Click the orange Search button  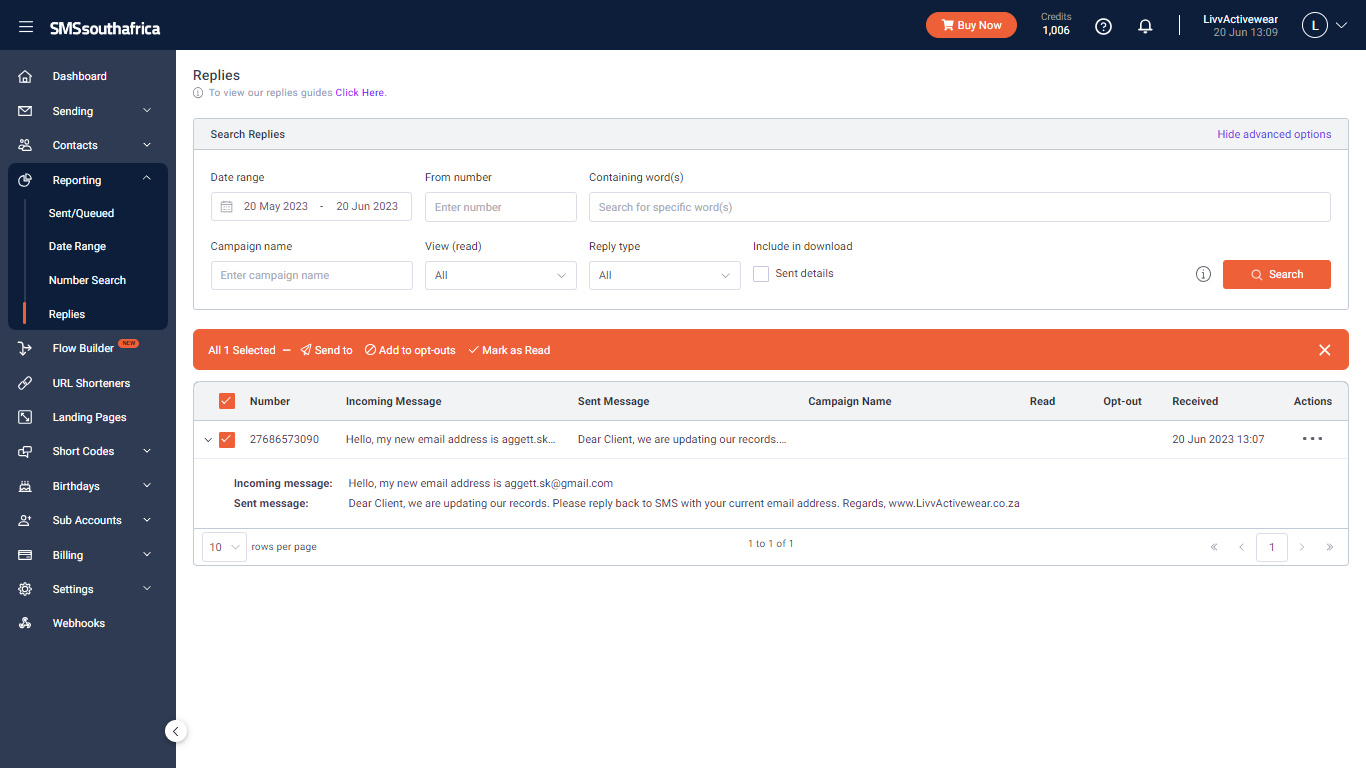[1277, 274]
